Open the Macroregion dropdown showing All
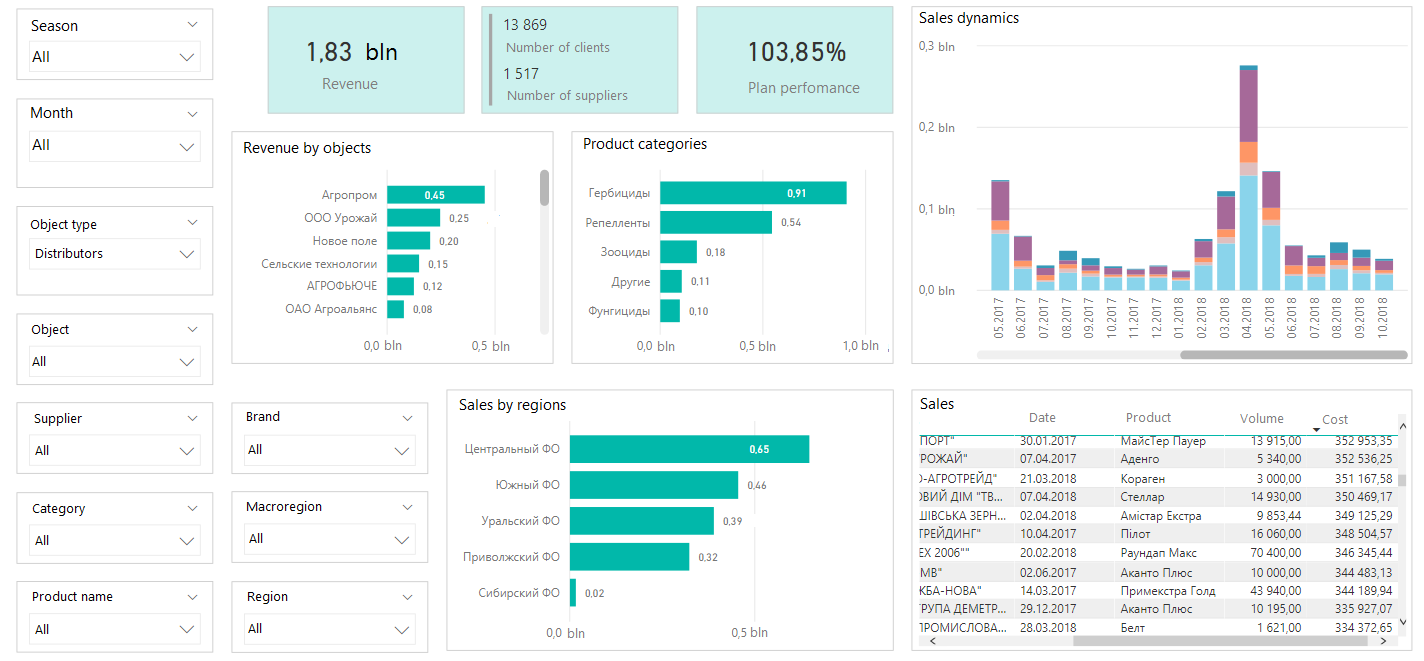 [329, 539]
